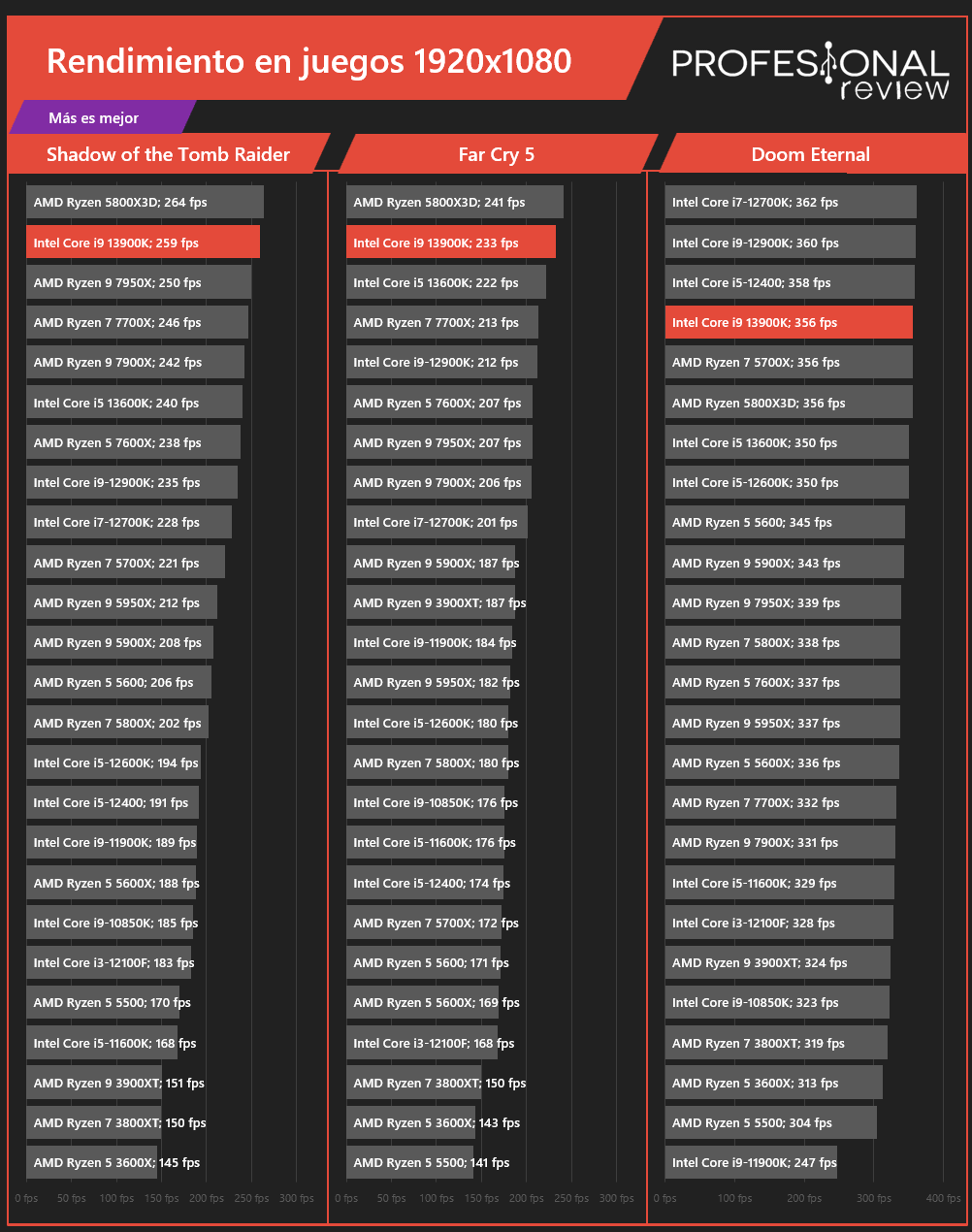Select the AMD Ryzen 5 7600X; 238 fps bar
The image size is (972, 1232).
click(x=133, y=442)
